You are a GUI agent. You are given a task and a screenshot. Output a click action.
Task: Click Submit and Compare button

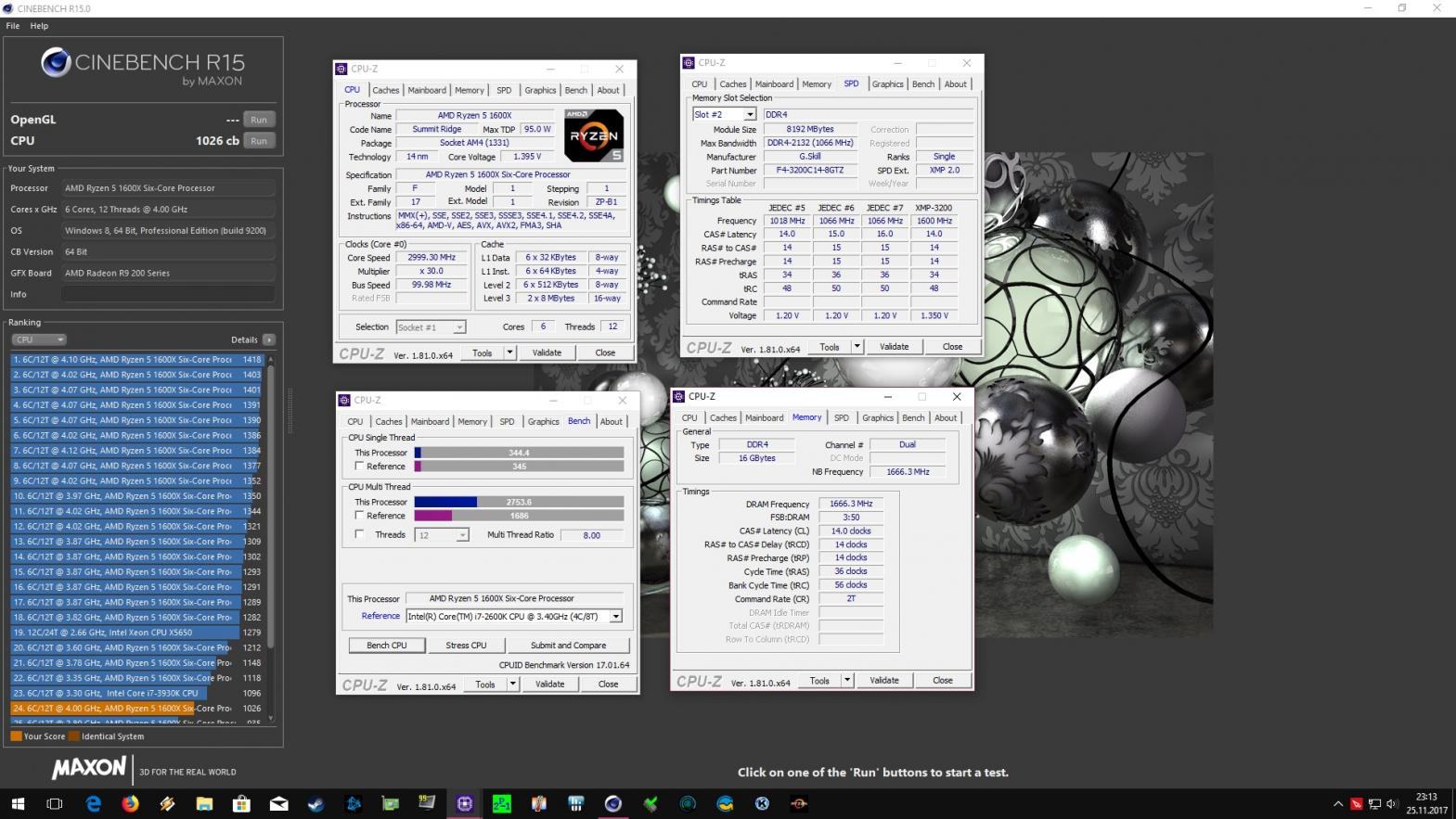tap(569, 645)
